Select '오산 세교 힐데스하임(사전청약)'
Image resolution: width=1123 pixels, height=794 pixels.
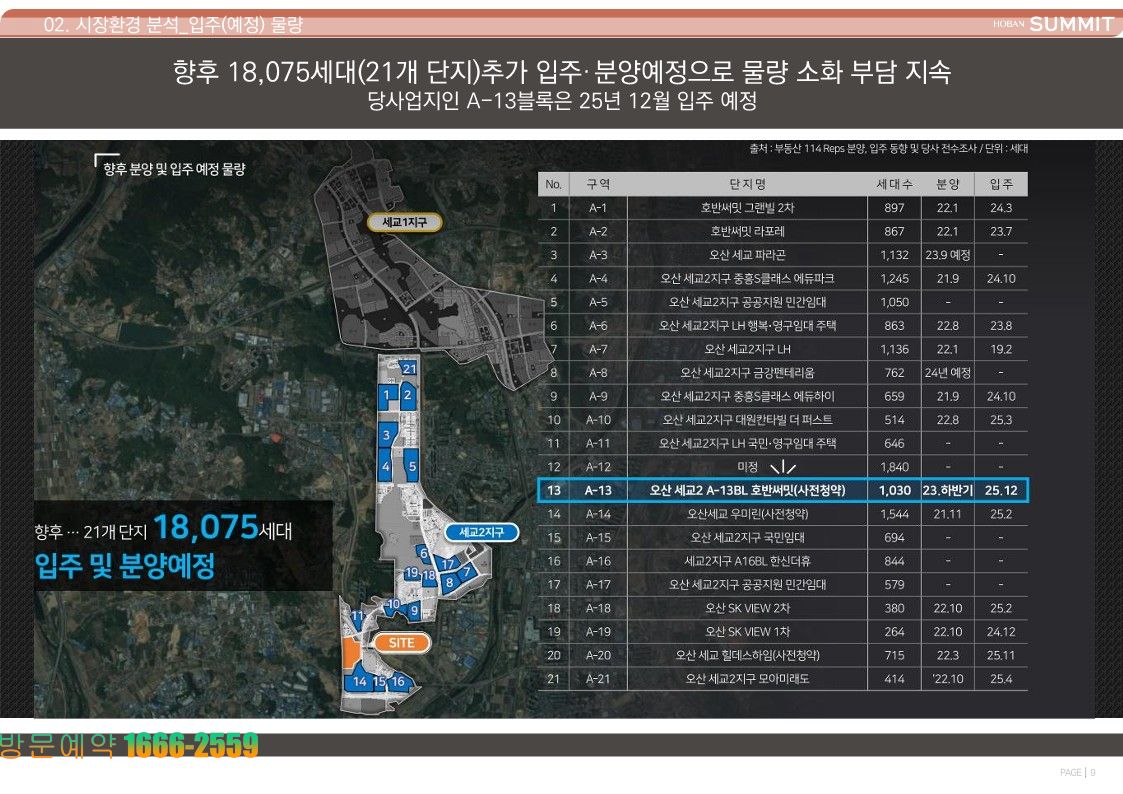pyautogui.click(x=747, y=655)
